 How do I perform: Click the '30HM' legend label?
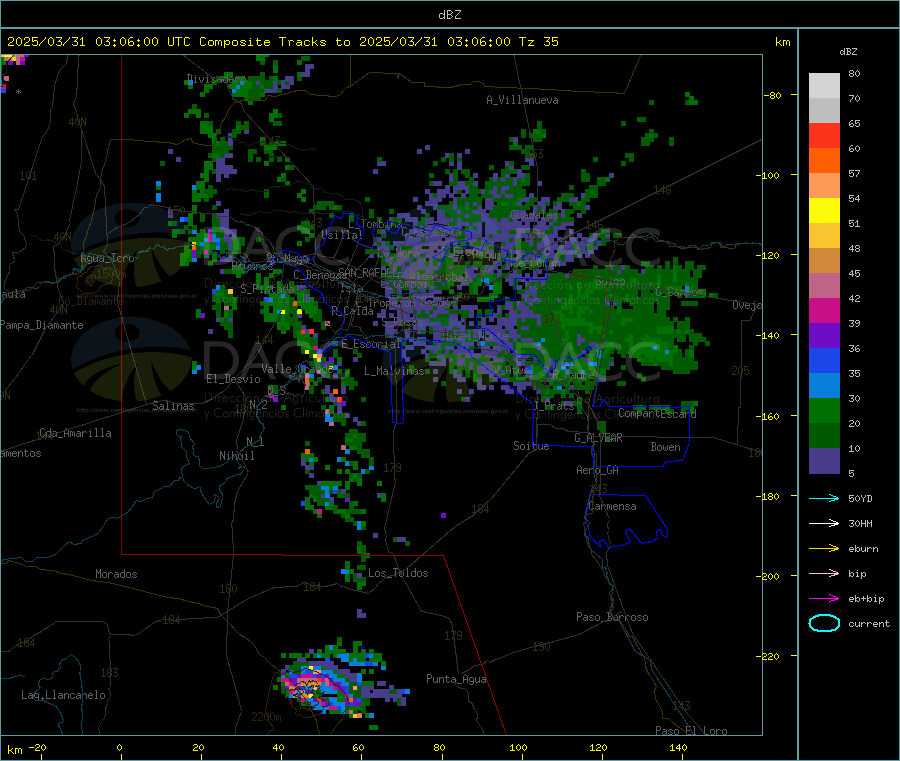click(x=860, y=523)
